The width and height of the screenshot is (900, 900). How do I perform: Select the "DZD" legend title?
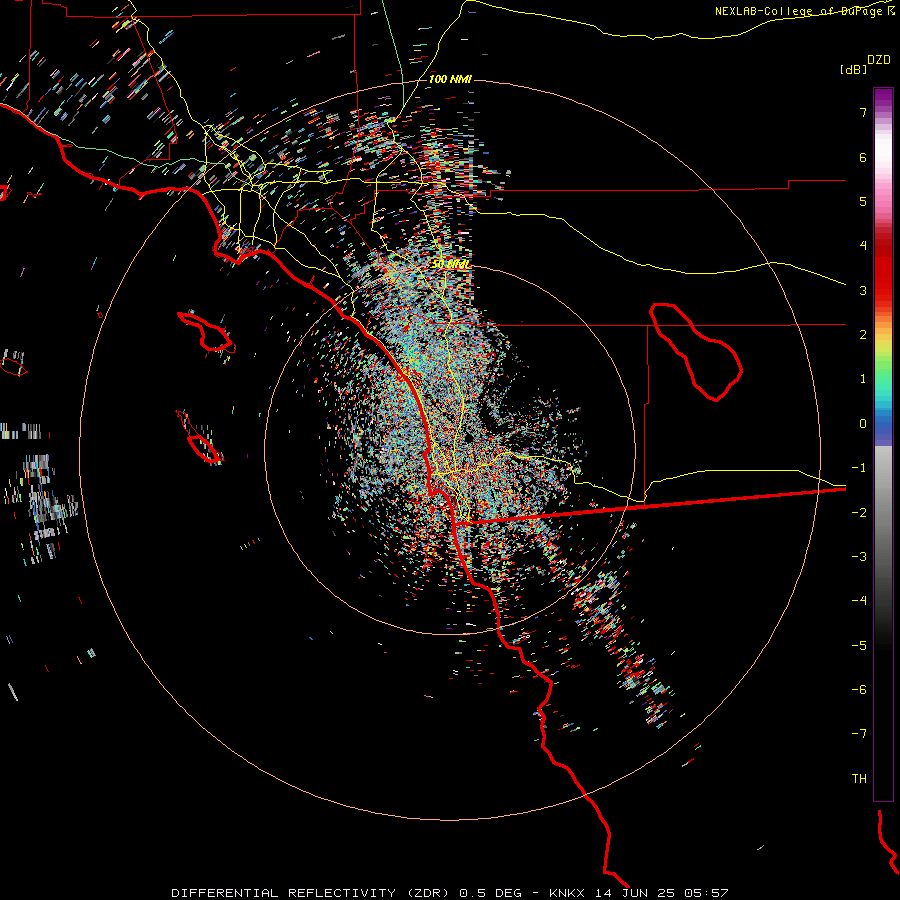[x=879, y=60]
